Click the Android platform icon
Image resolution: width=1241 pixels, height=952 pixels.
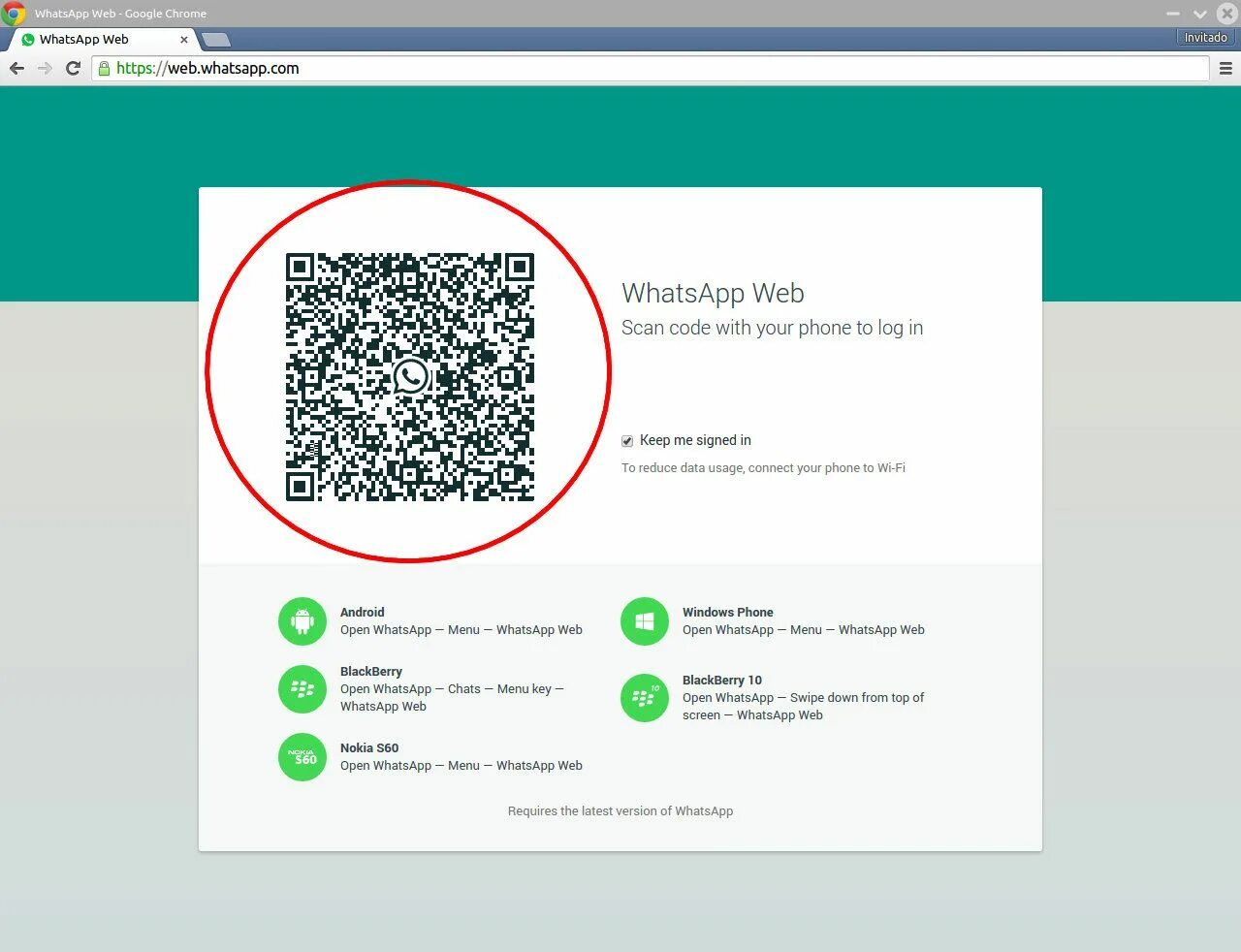tap(302, 621)
